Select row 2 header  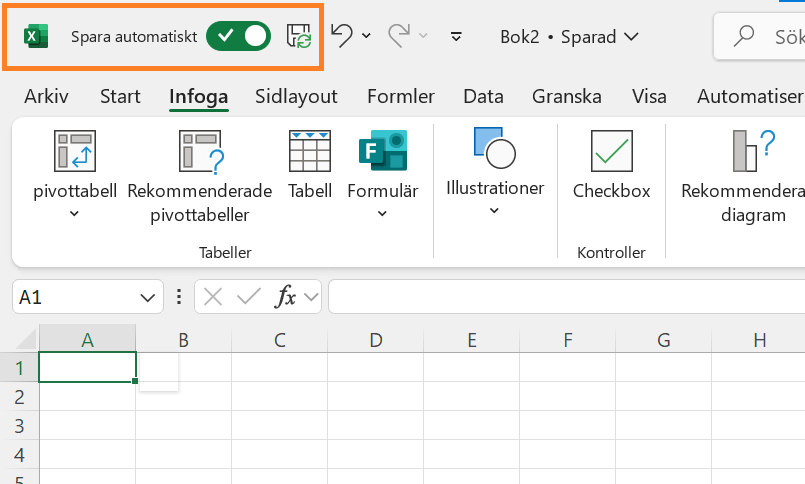[19, 397]
